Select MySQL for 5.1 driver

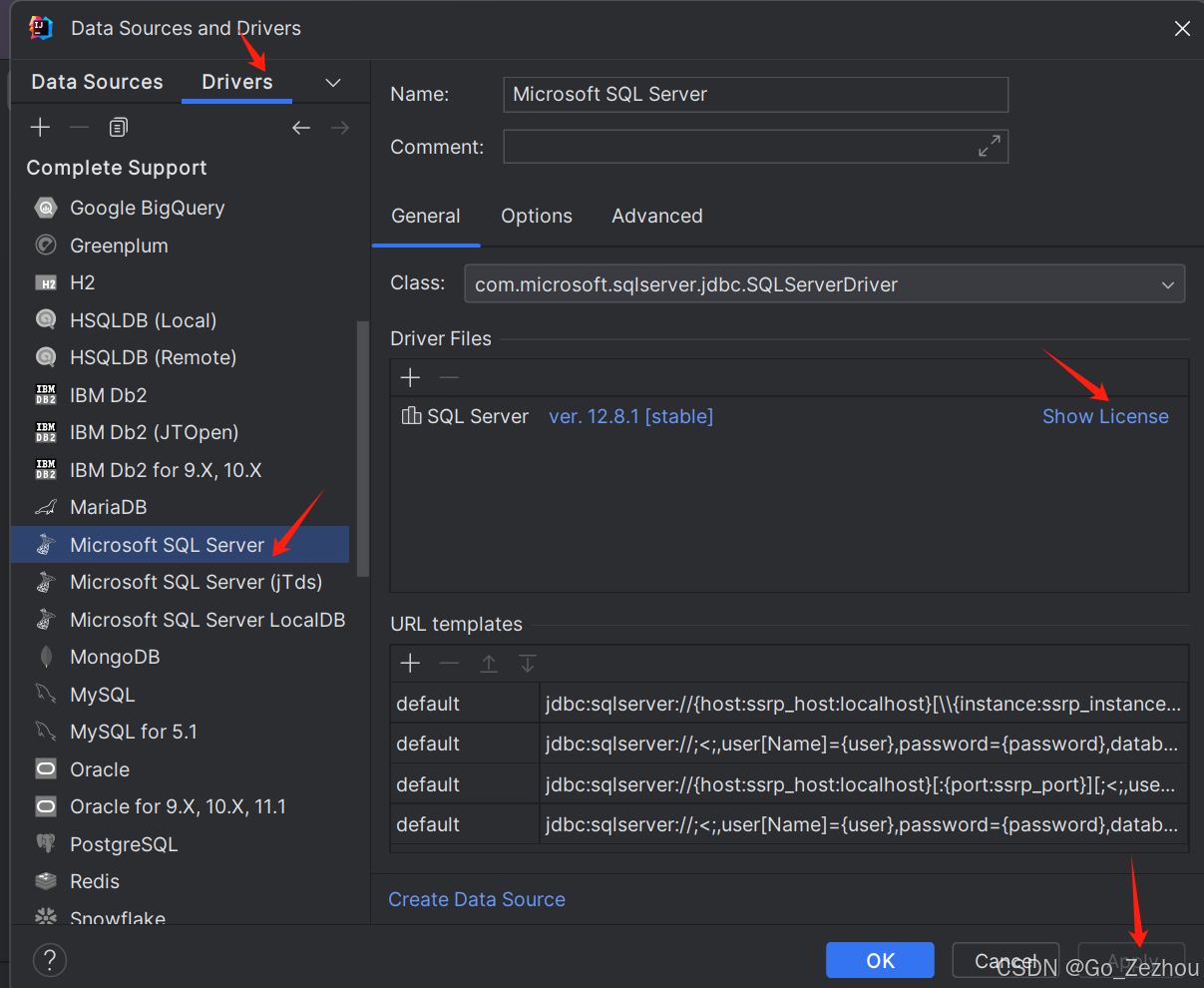(x=180, y=732)
